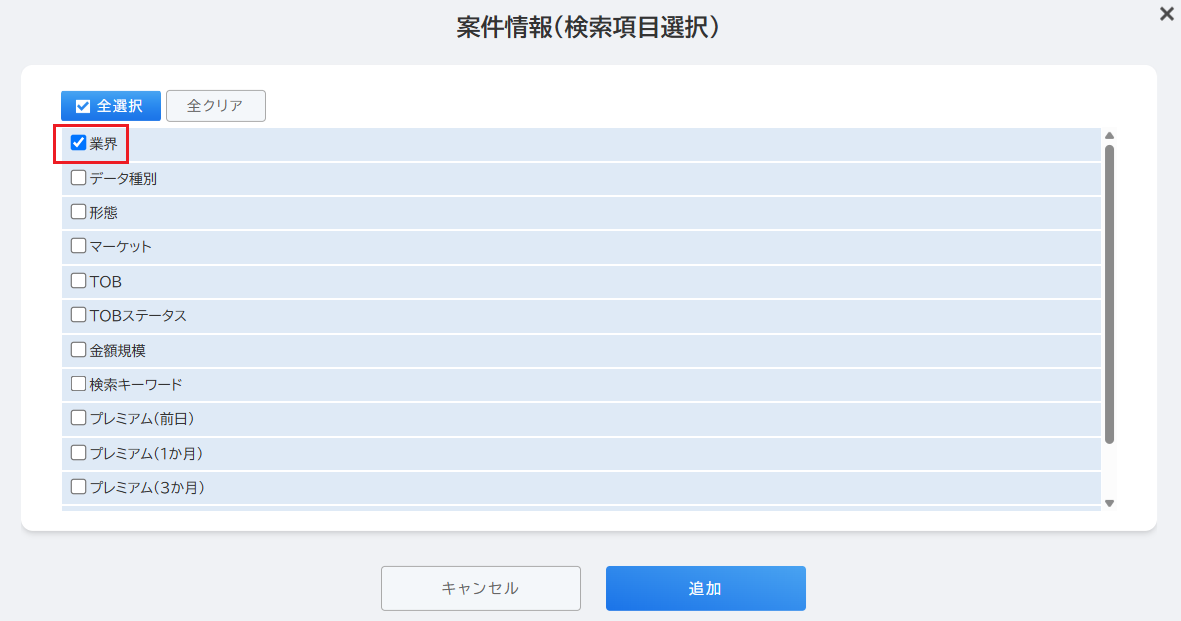Check the TOBステータス option
This screenshot has height=621, width=1181.
(x=78, y=315)
